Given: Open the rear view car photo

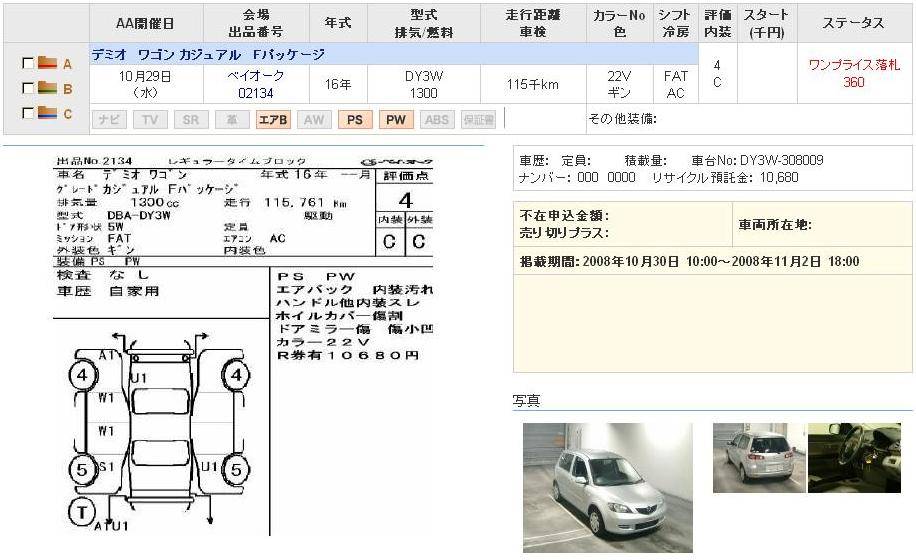Looking at the screenshot, I should coord(759,458).
